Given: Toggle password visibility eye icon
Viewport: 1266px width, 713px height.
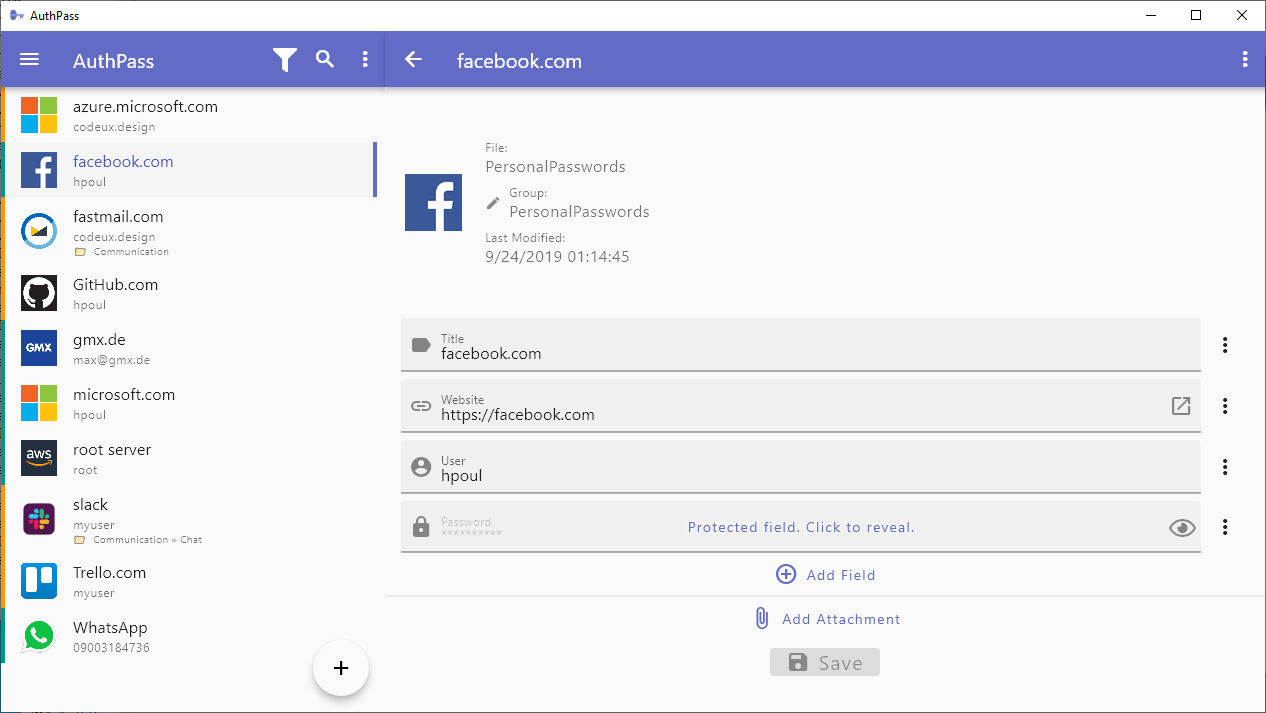Looking at the screenshot, I should point(1182,528).
